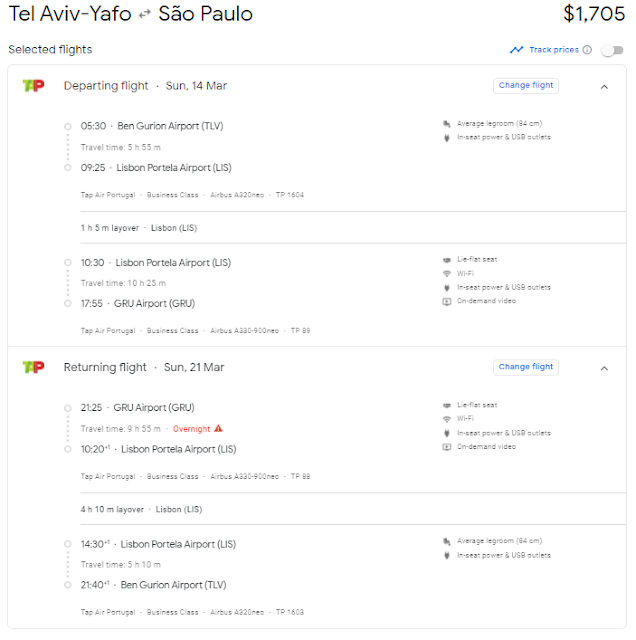Select the Returning flight Sun, 21 Mar header
Image resolution: width=636 pixels, height=640 pixels.
[x=144, y=367]
